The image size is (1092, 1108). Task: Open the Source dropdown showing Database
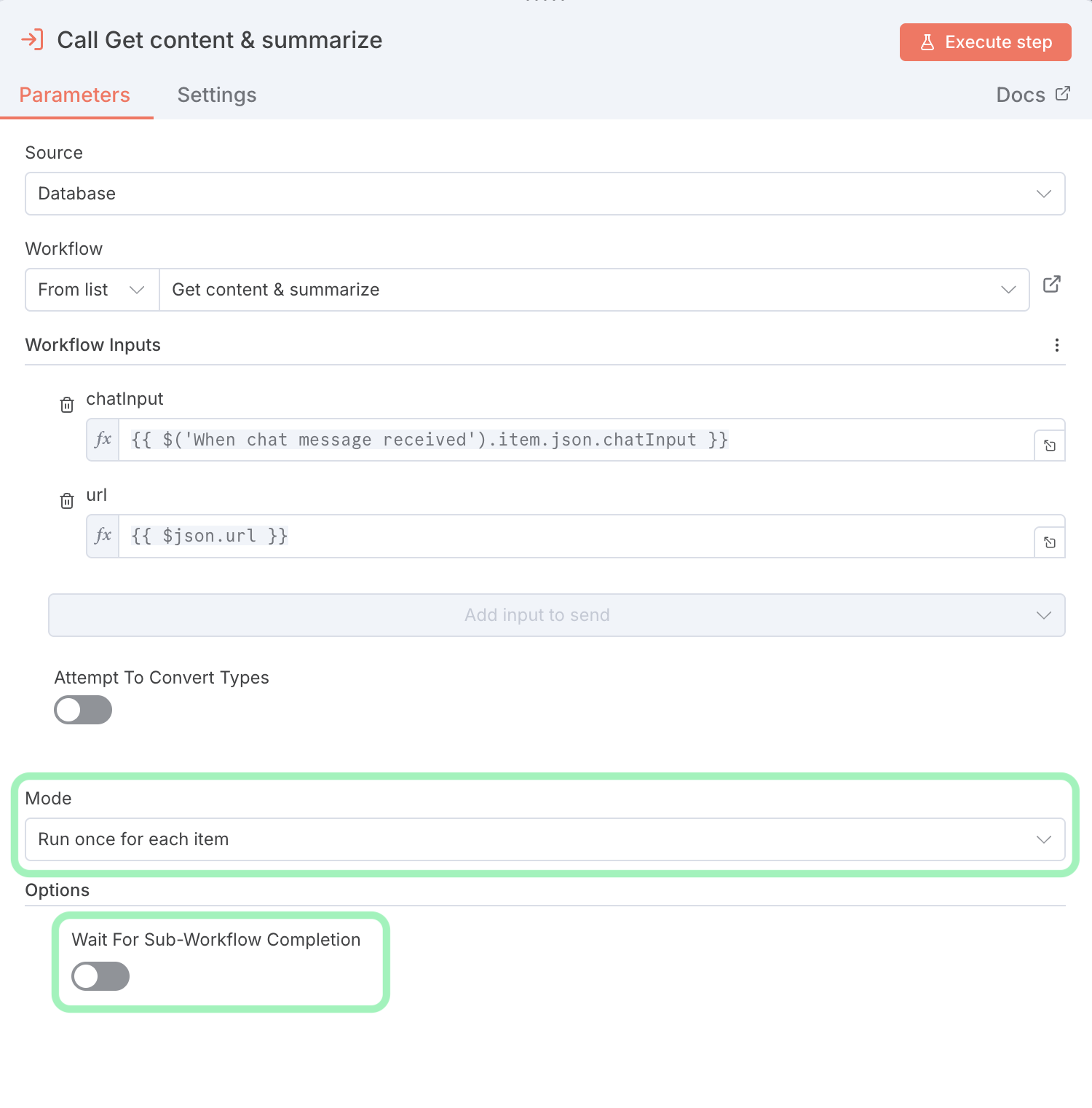coord(545,194)
